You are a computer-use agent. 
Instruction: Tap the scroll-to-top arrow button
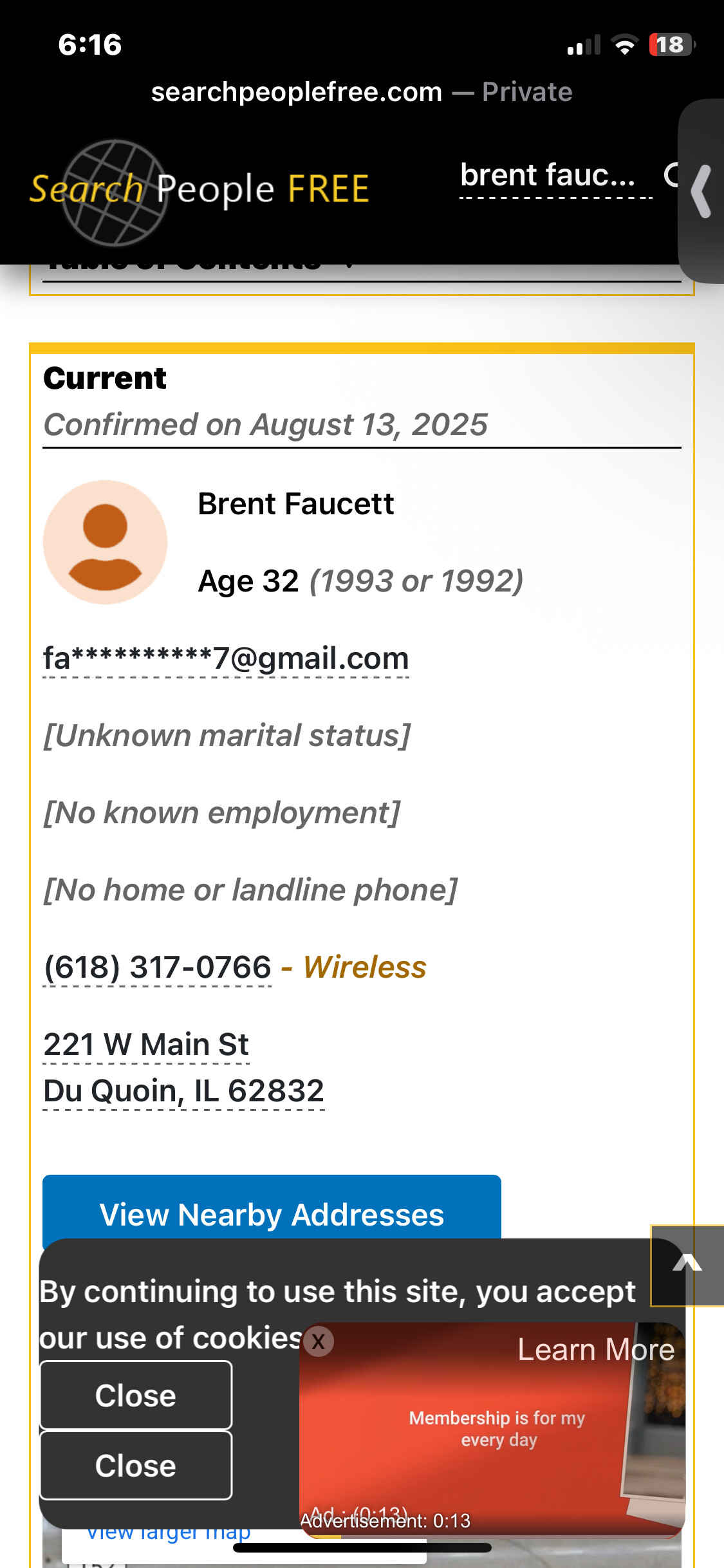687,1265
